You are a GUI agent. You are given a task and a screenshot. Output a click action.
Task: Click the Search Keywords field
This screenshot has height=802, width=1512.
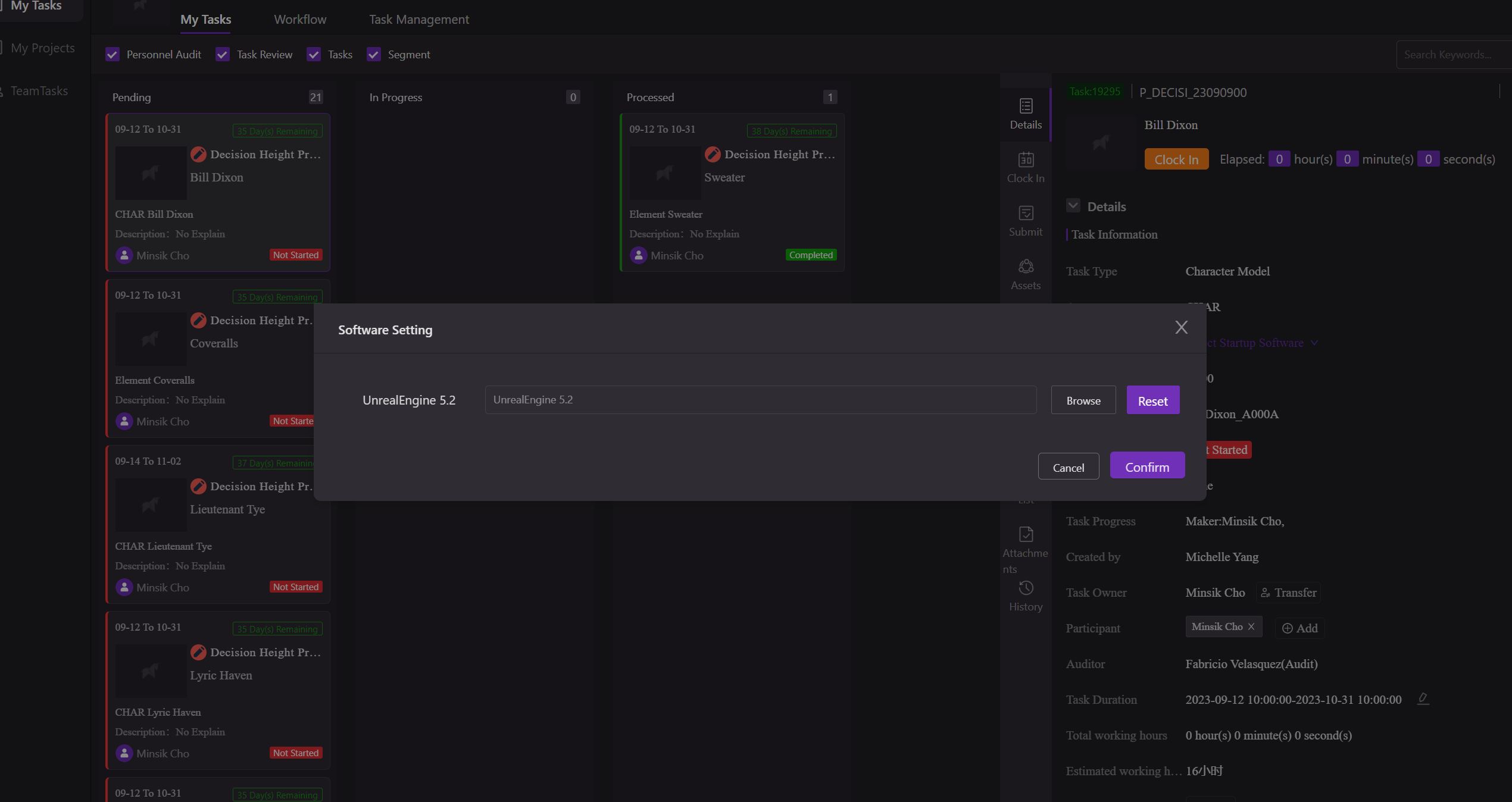pos(1454,55)
